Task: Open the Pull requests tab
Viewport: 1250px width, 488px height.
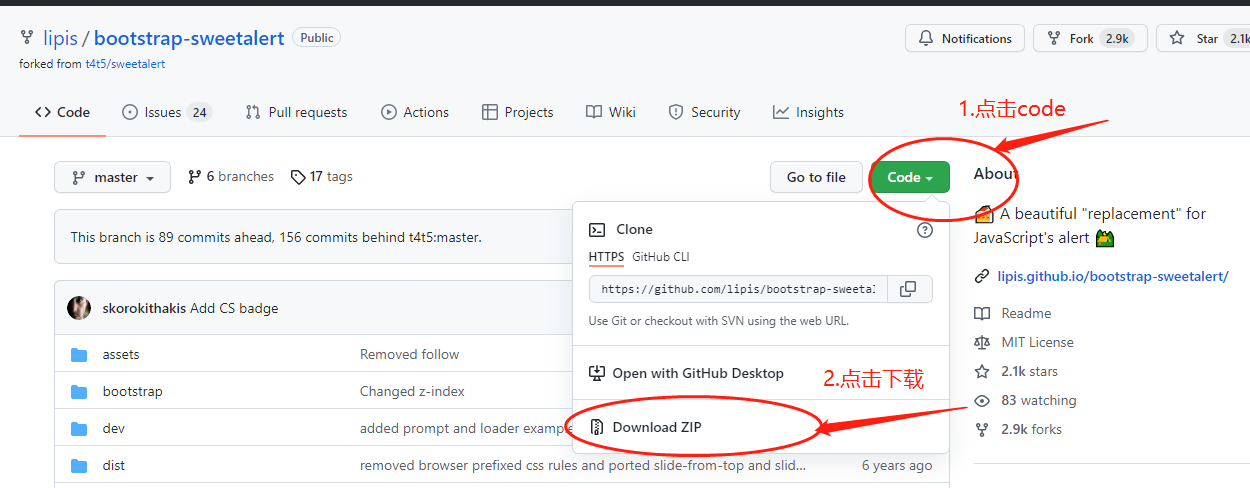Action: [296, 112]
